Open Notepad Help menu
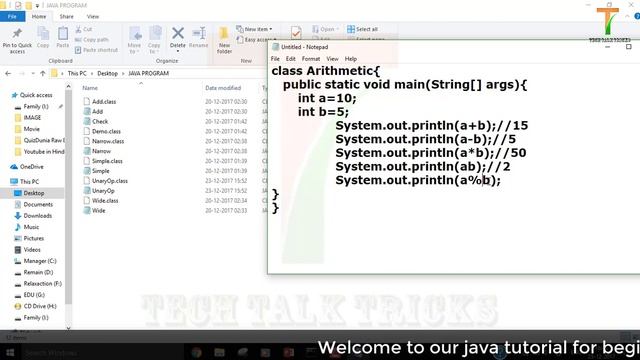Image resolution: width=640 pixels, height=360 pixels. (351, 59)
